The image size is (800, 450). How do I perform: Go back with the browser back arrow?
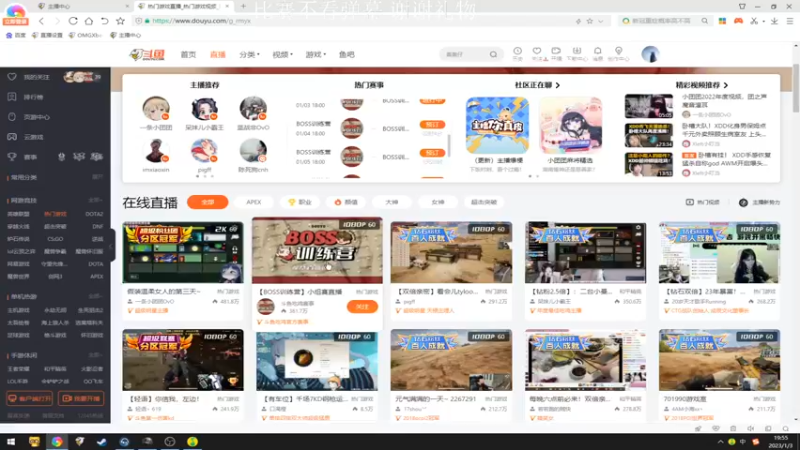[x=41, y=21]
